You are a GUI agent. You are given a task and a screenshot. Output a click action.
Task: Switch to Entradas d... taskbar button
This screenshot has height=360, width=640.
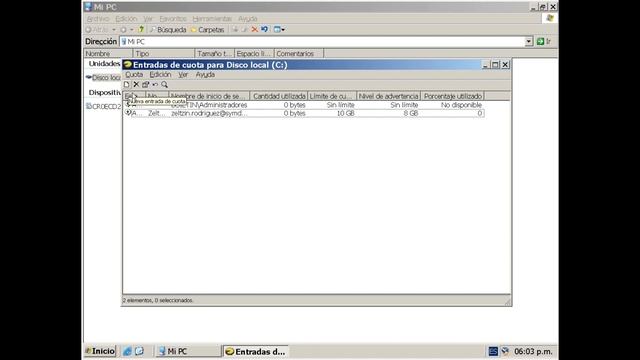[256, 351]
